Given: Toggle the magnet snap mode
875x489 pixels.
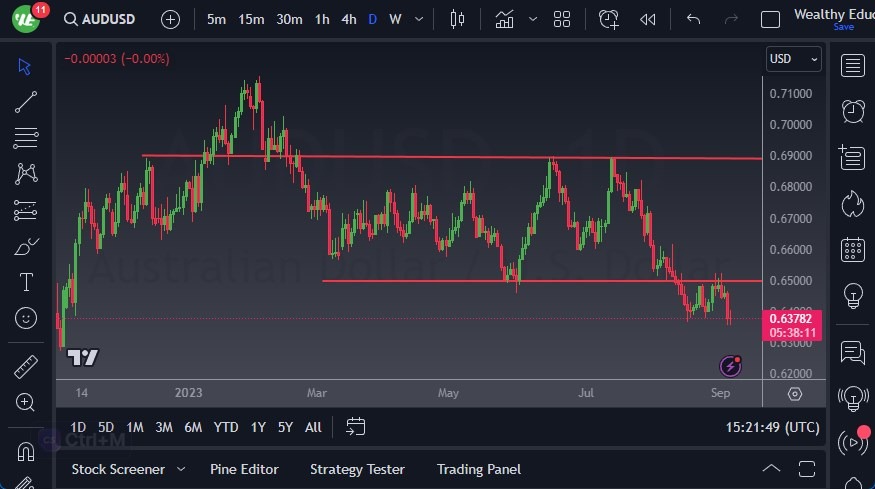Looking at the screenshot, I should [26, 451].
